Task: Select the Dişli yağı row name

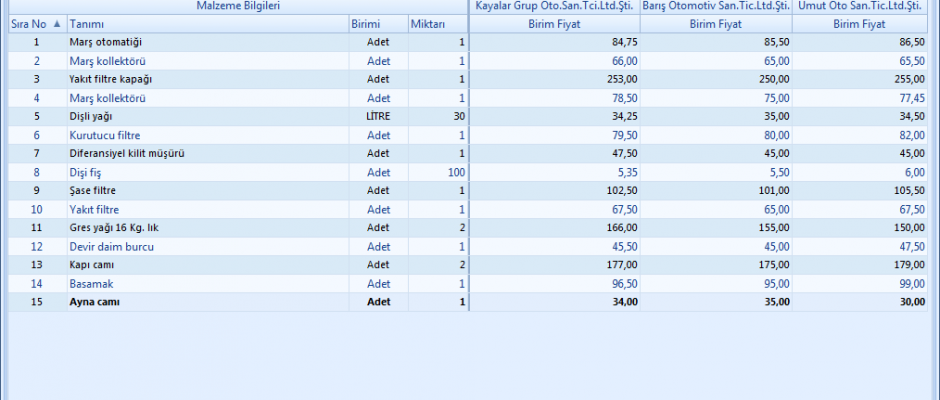Action: (x=92, y=116)
